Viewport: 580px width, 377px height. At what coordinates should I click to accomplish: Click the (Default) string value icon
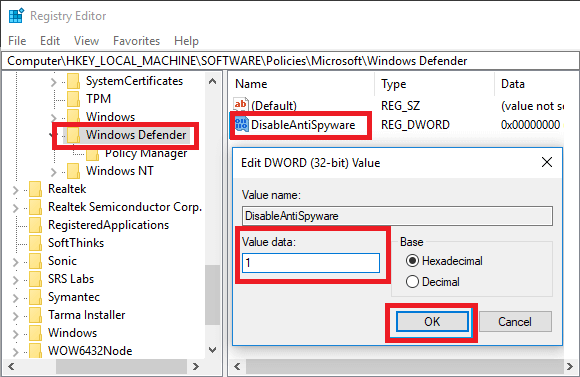click(x=240, y=105)
